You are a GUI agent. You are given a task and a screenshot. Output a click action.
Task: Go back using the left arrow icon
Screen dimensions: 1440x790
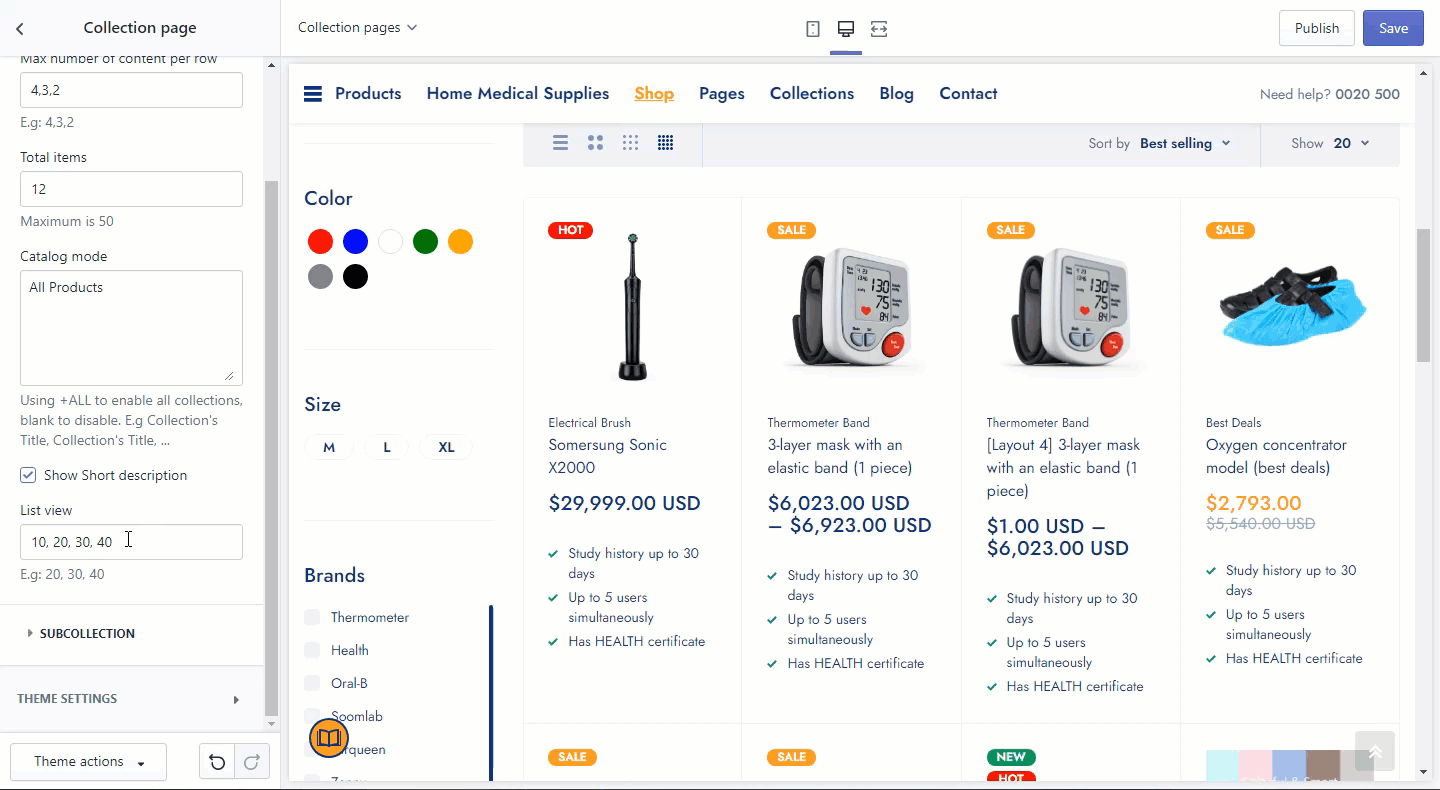[x=20, y=28]
